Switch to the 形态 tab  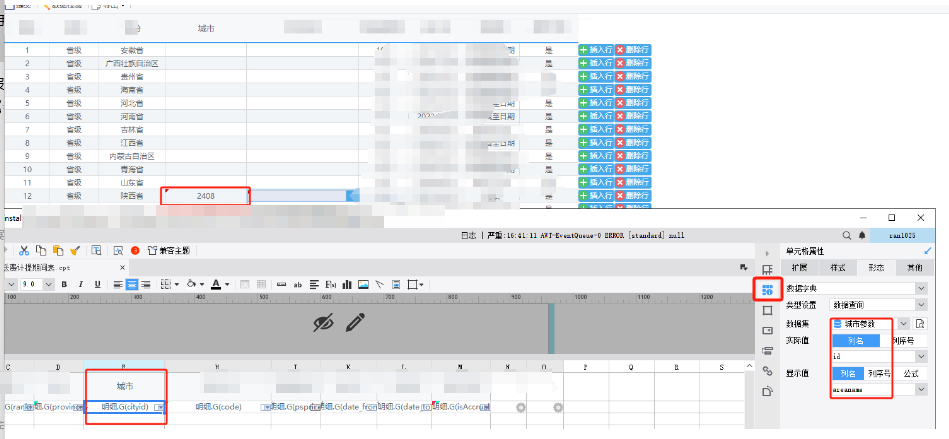876,268
